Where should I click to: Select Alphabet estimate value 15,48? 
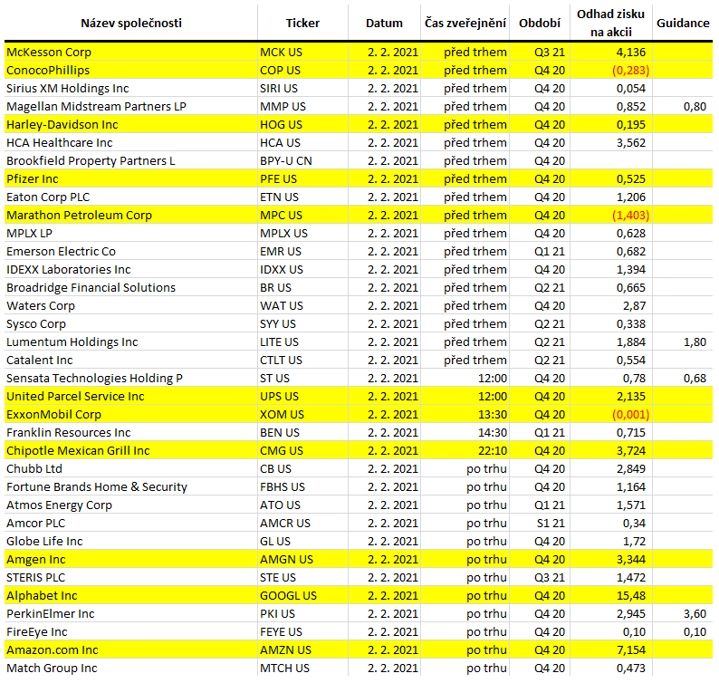point(631,596)
